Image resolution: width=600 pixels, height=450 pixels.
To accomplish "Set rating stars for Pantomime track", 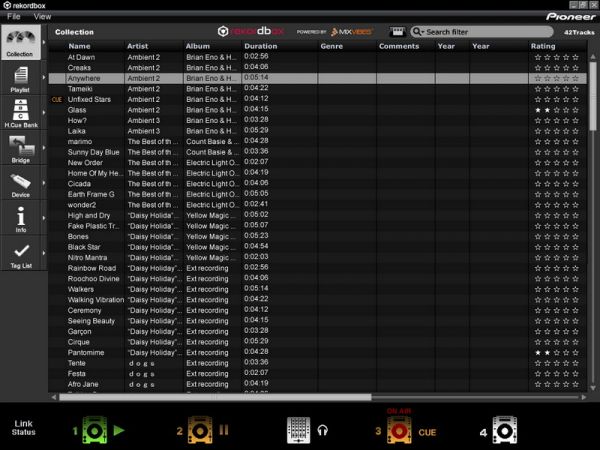I will pyautogui.click(x=557, y=353).
